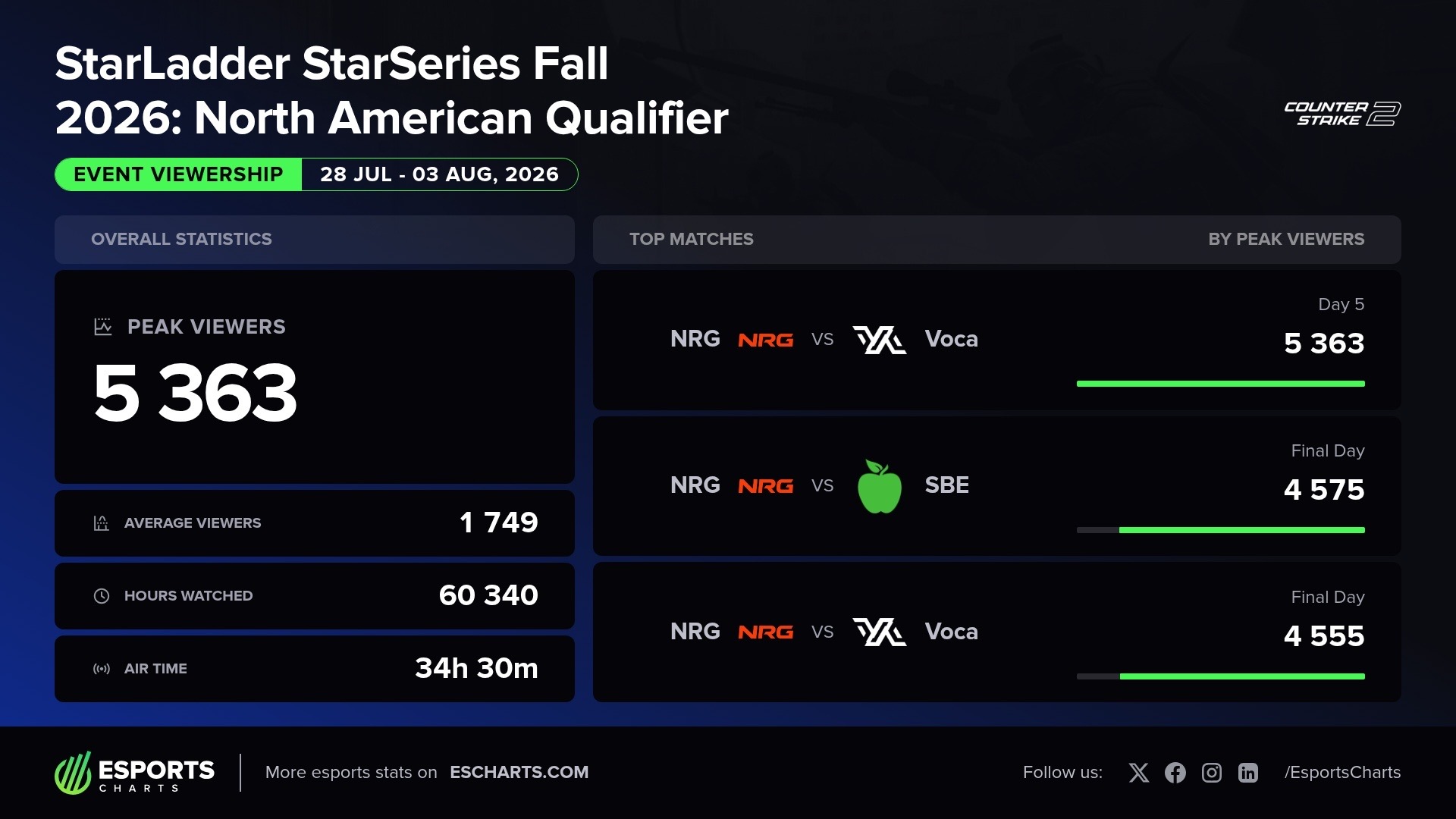The image size is (1456, 819).
Task: Click the X (Twitter) social icon
Action: (1138, 773)
